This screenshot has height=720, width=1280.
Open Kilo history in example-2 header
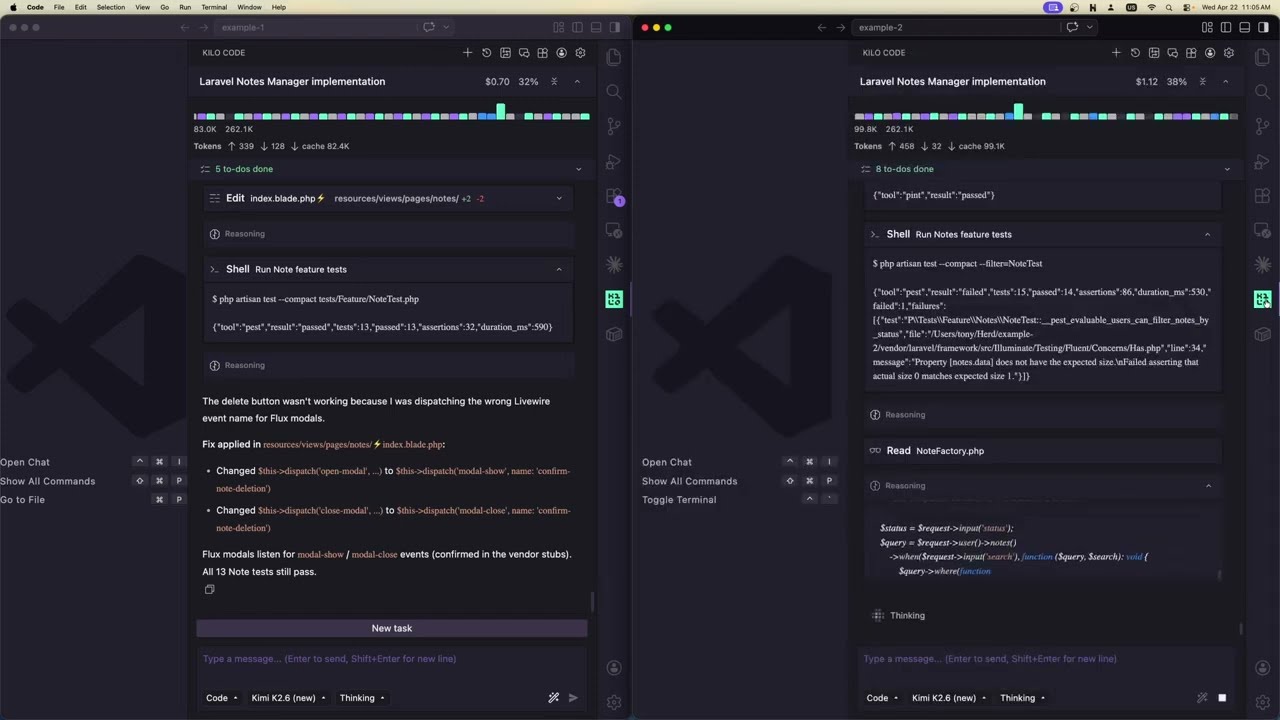1135,53
